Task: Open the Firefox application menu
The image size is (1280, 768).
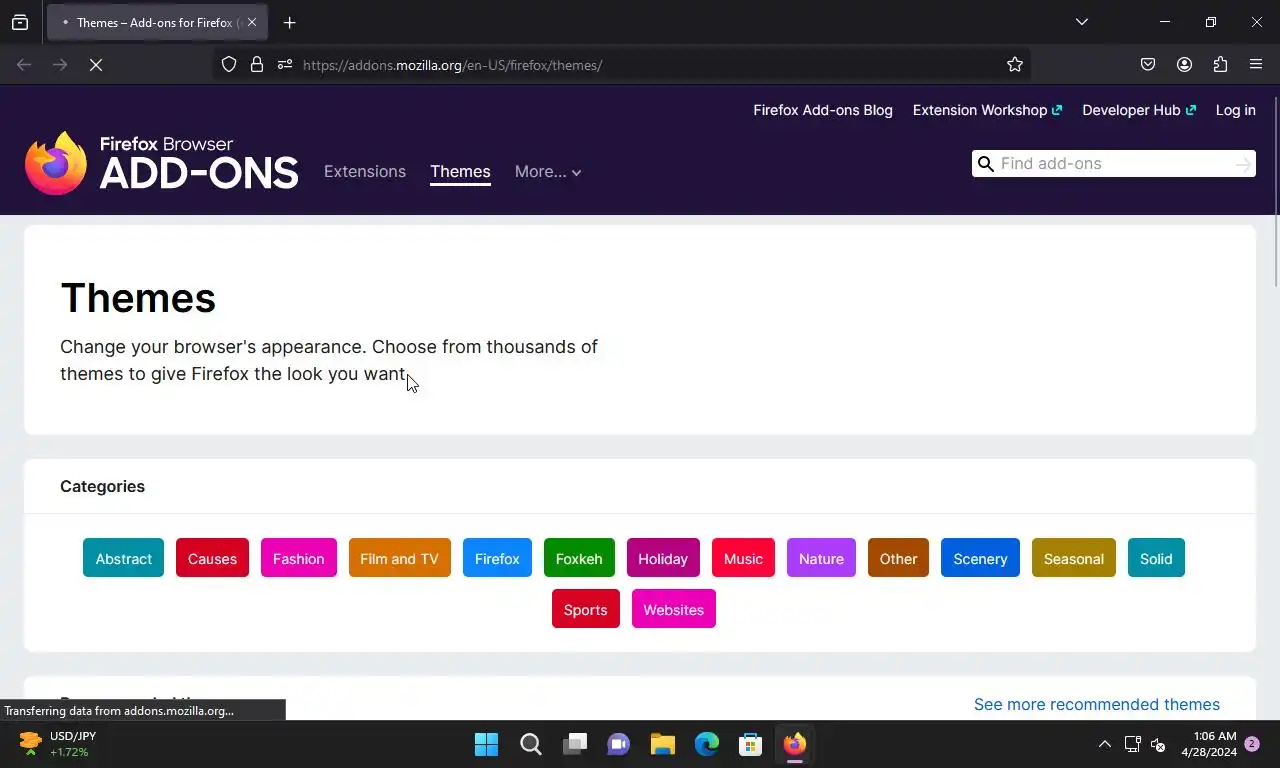Action: (x=1256, y=65)
